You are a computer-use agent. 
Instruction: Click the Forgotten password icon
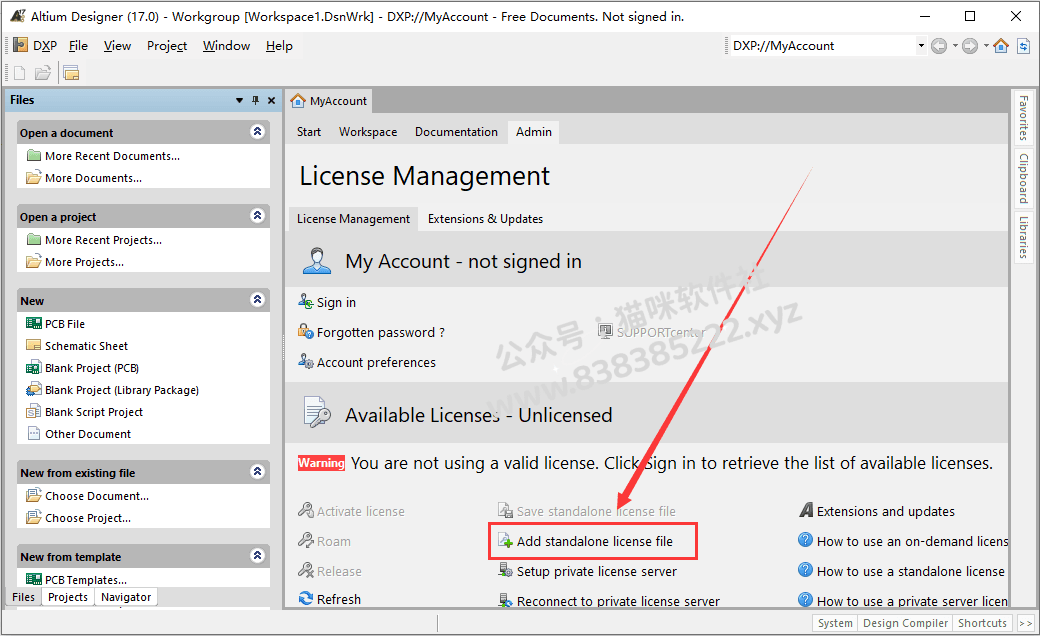click(x=305, y=332)
